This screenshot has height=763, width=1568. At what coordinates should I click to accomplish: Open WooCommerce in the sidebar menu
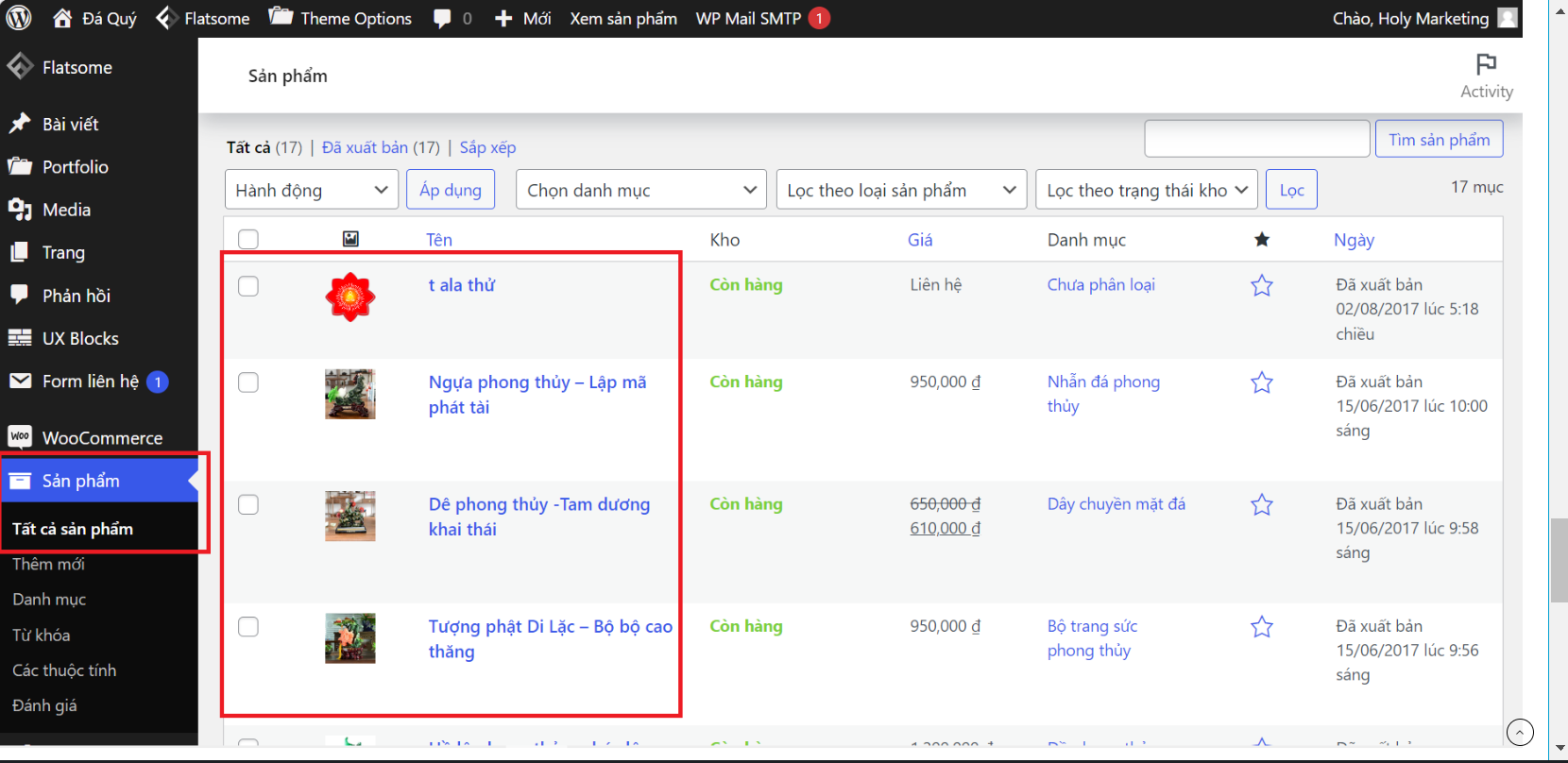click(101, 437)
